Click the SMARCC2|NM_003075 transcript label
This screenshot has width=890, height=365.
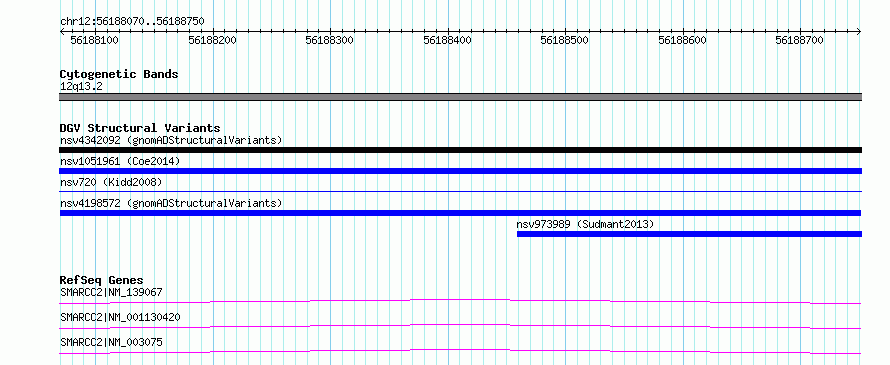[x=111, y=342]
